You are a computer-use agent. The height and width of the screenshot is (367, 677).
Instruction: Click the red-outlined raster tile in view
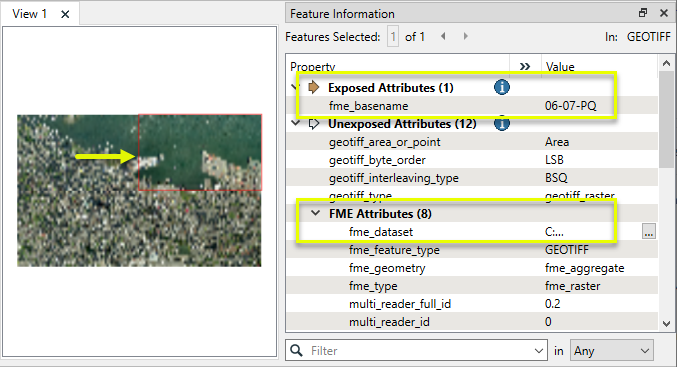(x=200, y=152)
